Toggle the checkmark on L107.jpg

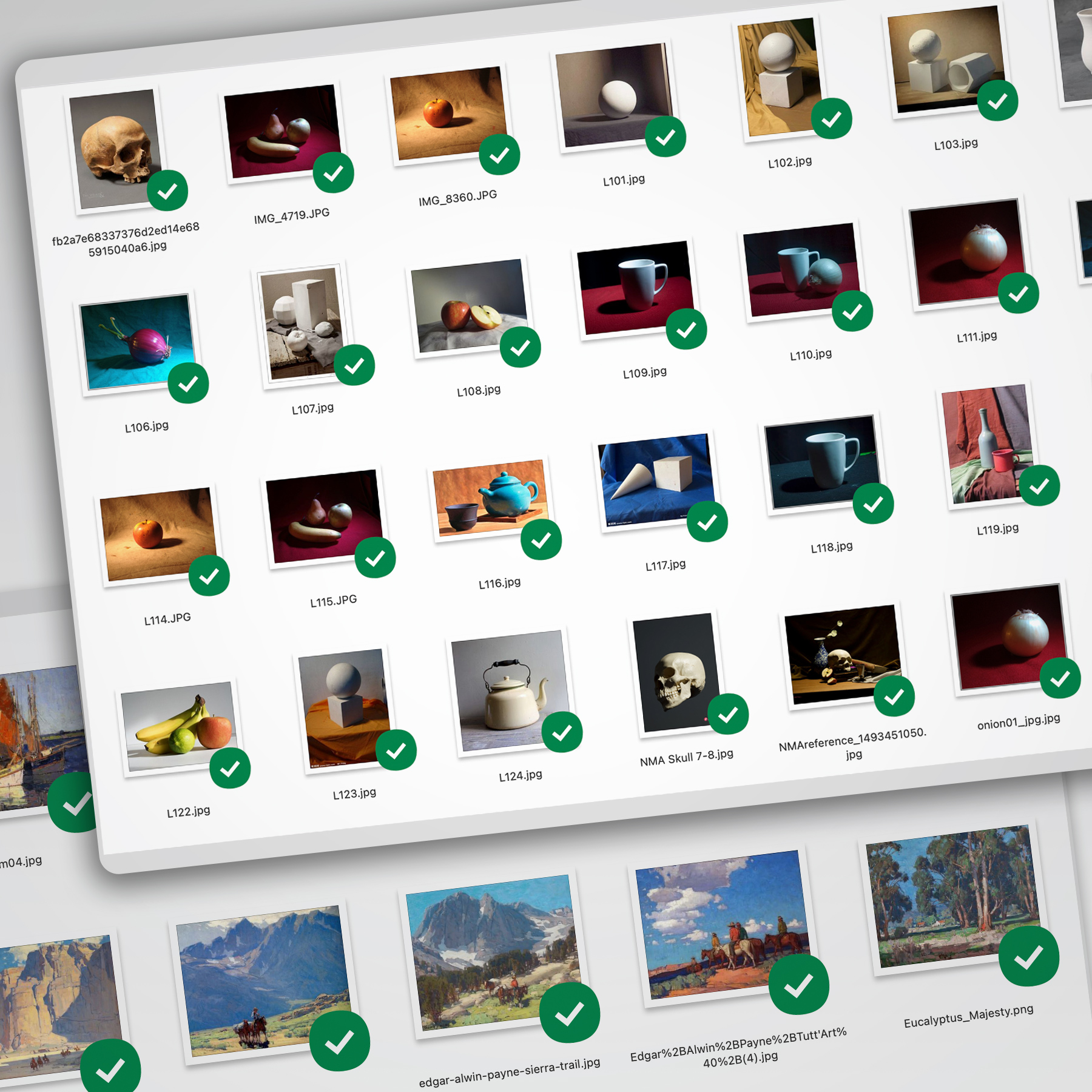pyautogui.click(x=355, y=365)
